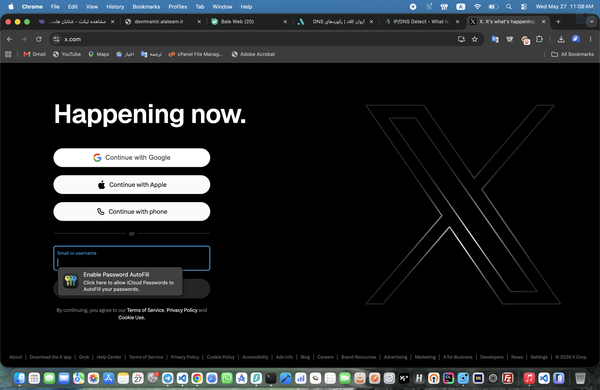Focus the Email or username field

click(132, 258)
